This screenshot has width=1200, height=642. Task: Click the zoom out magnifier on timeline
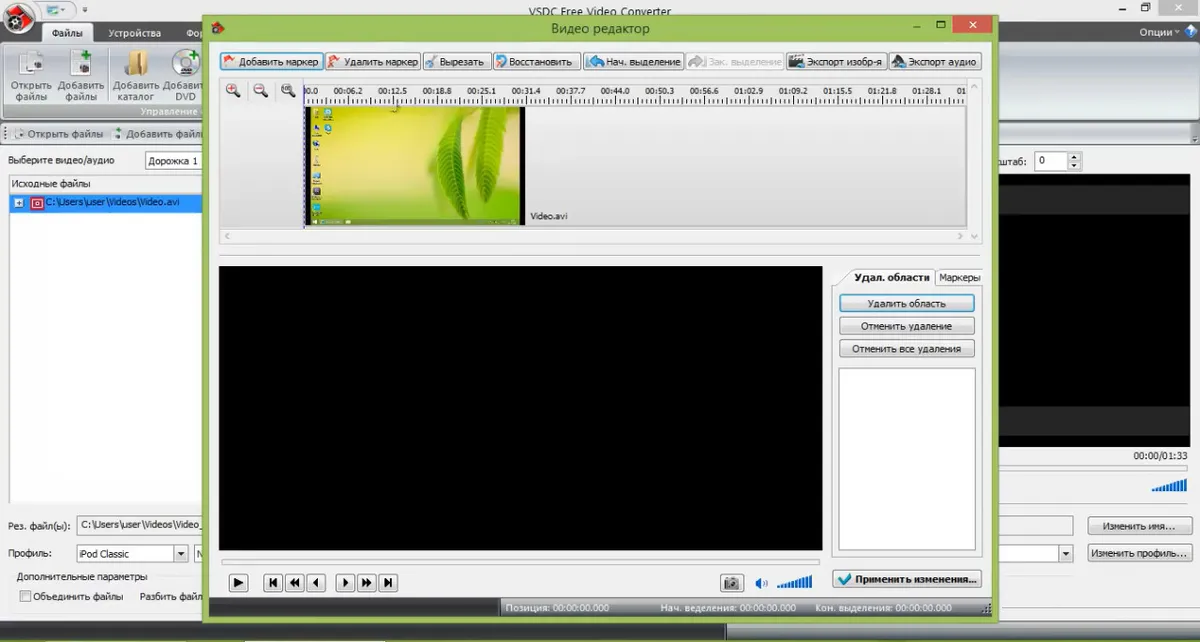click(x=260, y=91)
